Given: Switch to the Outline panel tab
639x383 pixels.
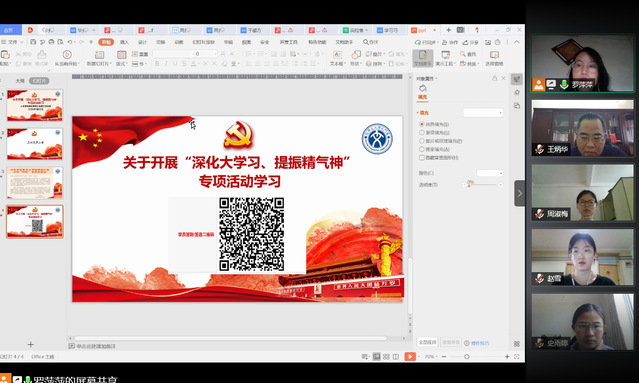Looking at the screenshot, I should coord(20,81).
